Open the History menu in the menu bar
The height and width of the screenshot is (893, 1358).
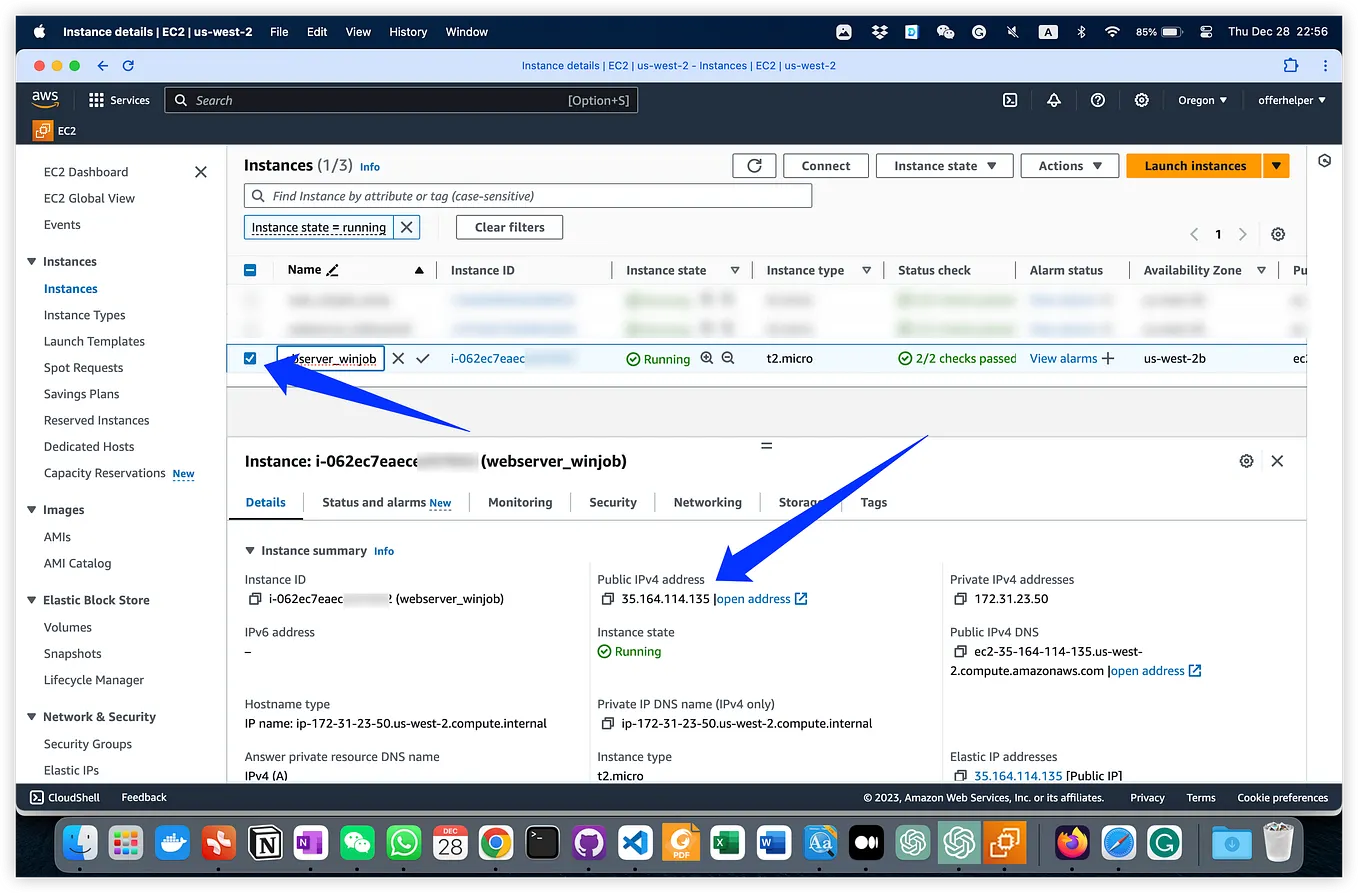pos(408,31)
